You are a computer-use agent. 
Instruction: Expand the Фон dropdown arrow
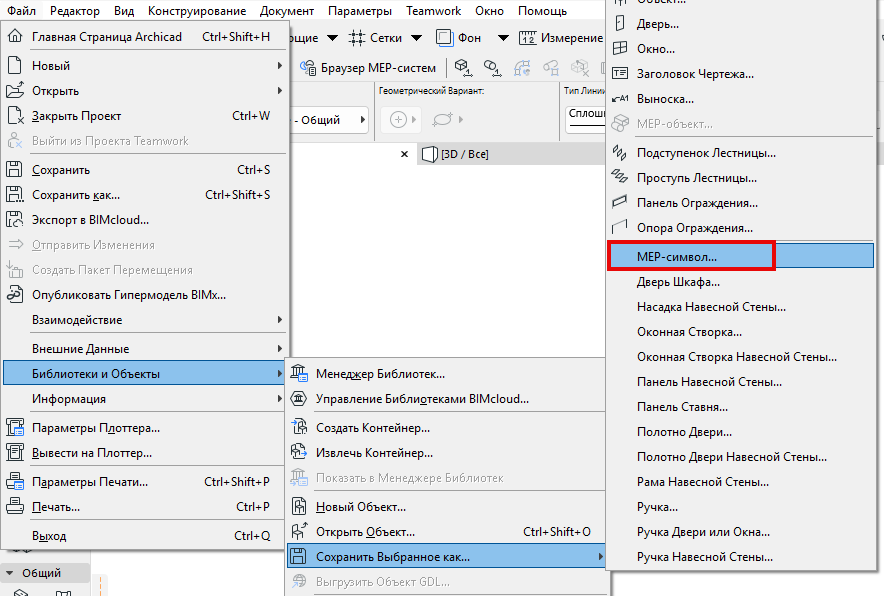point(503,38)
